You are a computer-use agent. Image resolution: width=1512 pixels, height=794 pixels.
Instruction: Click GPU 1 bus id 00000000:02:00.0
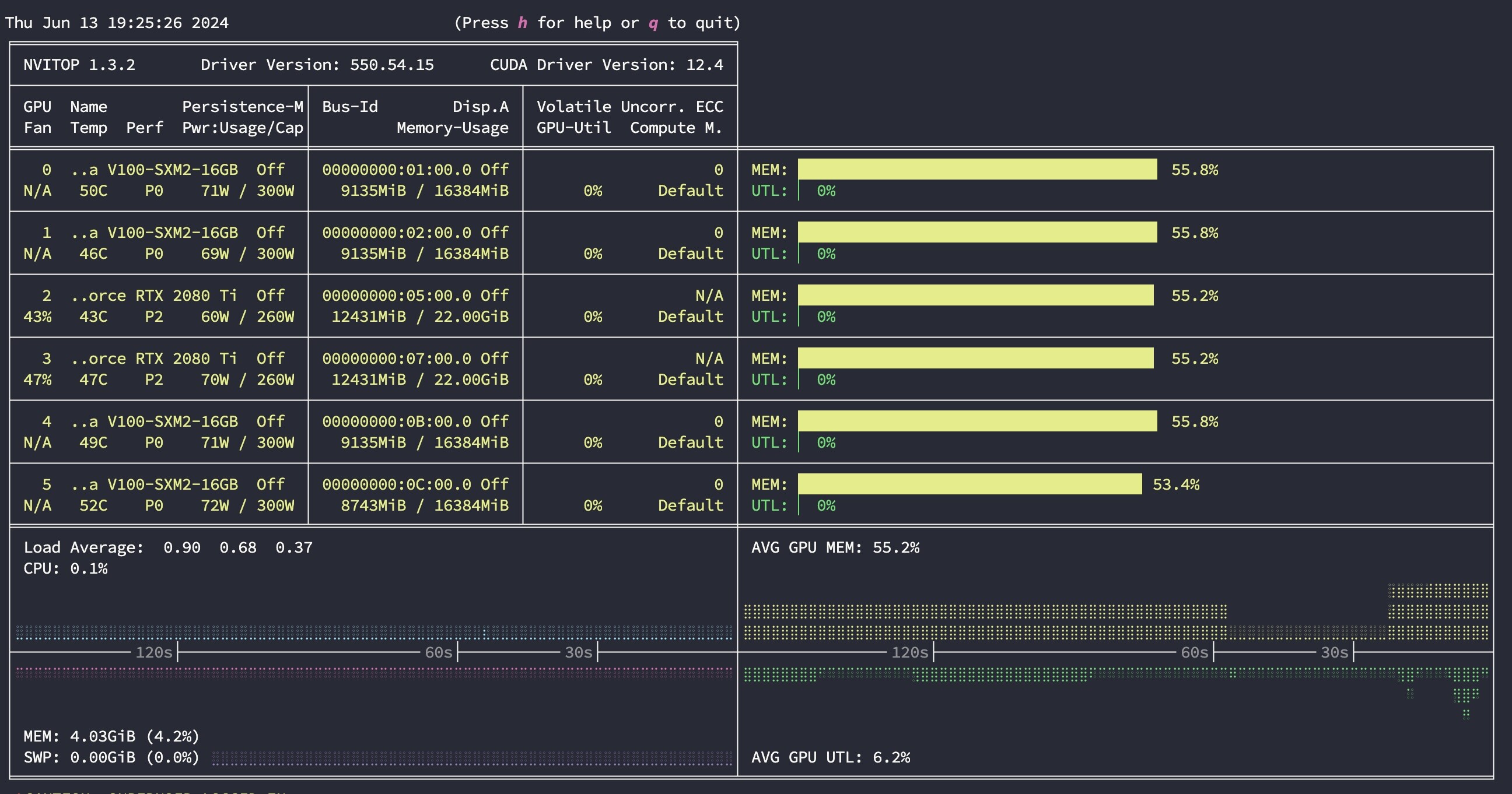397,233
